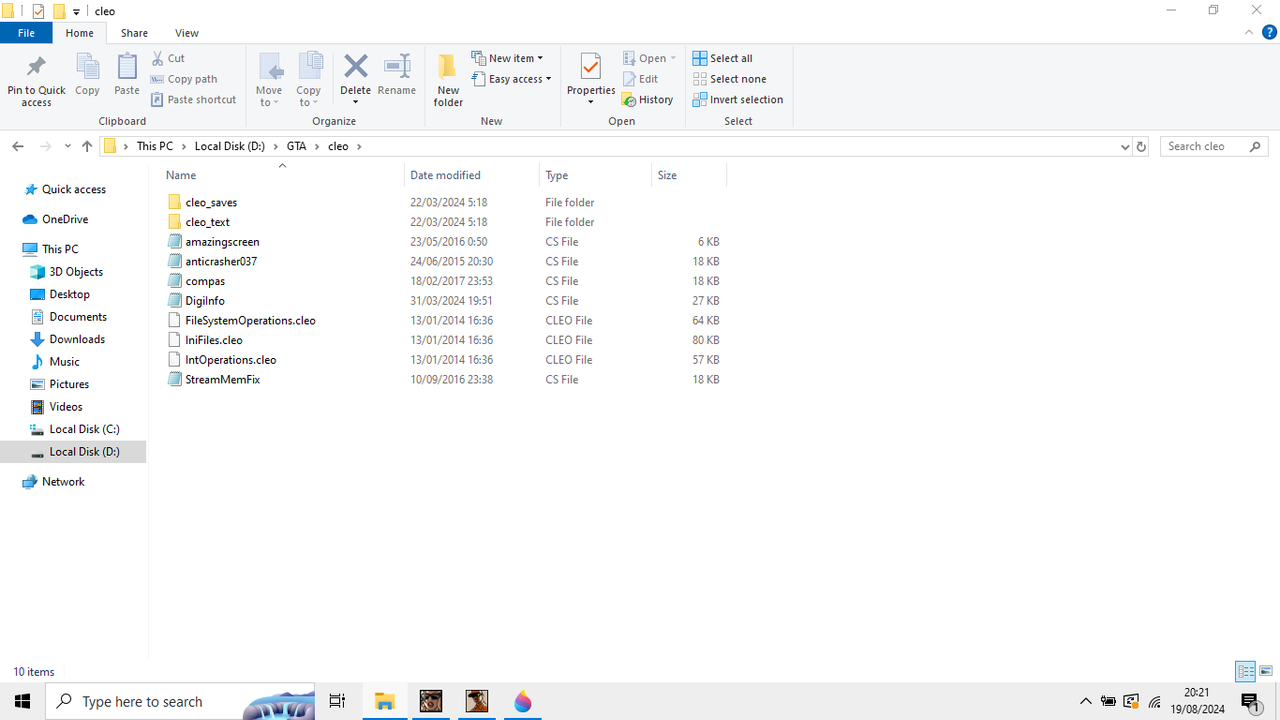
Task: Open the Easy access dropdown
Action: coord(511,79)
